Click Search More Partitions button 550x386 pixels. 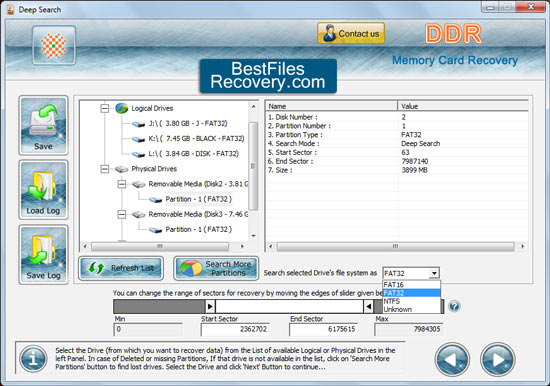click(216, 268)
